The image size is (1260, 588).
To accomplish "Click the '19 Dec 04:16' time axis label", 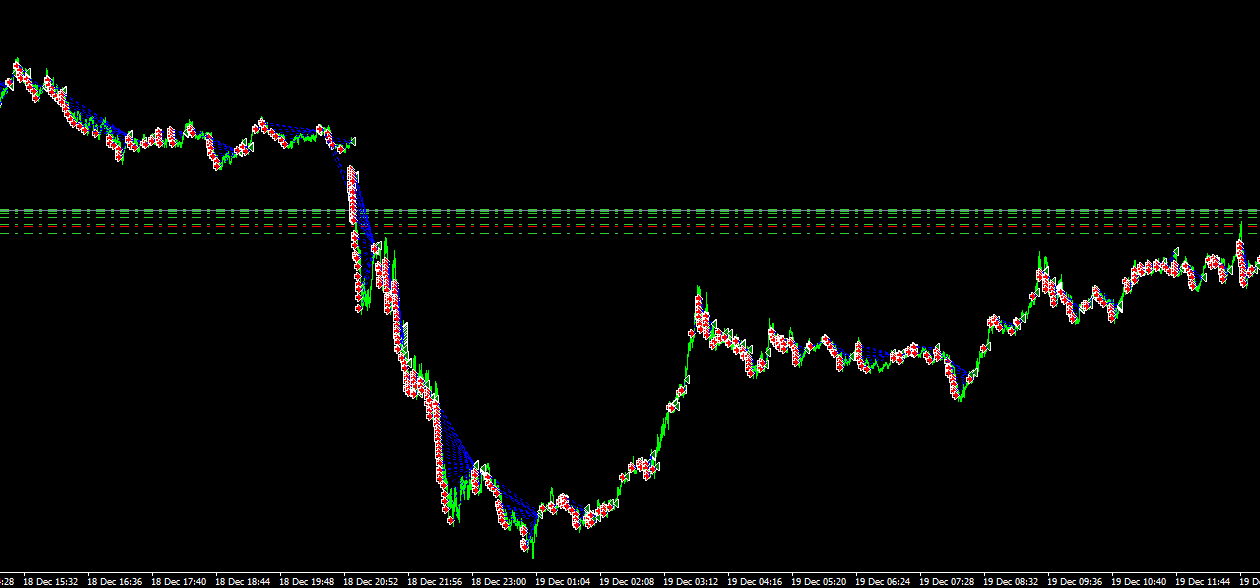I will pos(755,581).
